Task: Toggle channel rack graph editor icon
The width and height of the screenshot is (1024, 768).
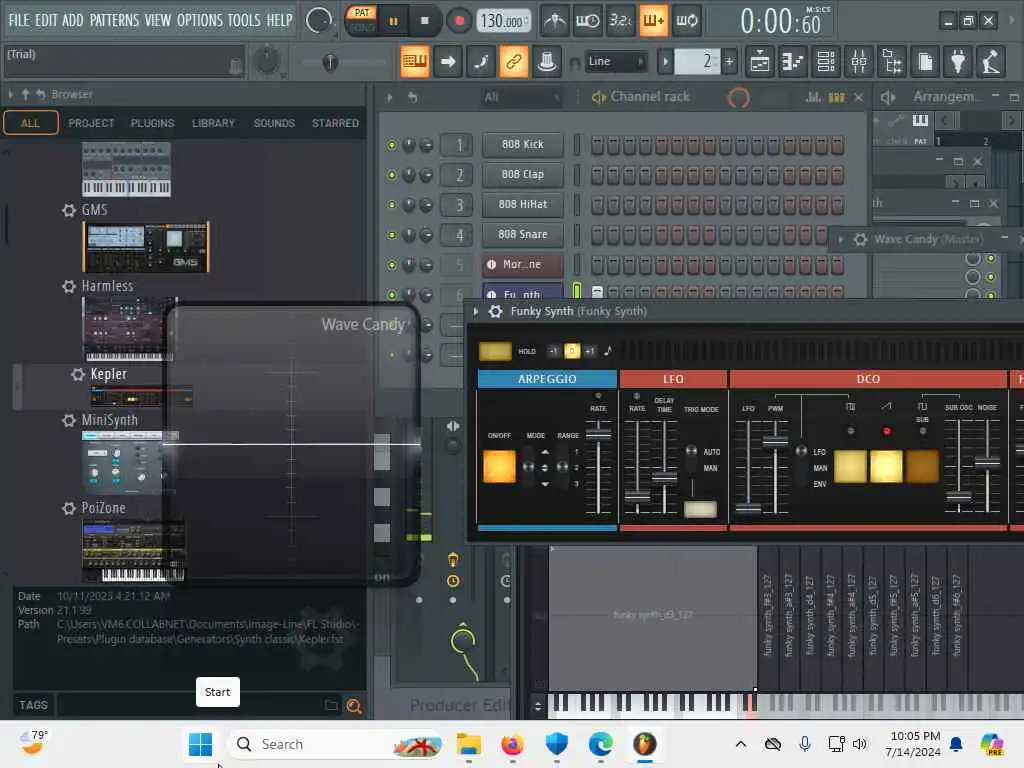Action: [x=813, y=97]
